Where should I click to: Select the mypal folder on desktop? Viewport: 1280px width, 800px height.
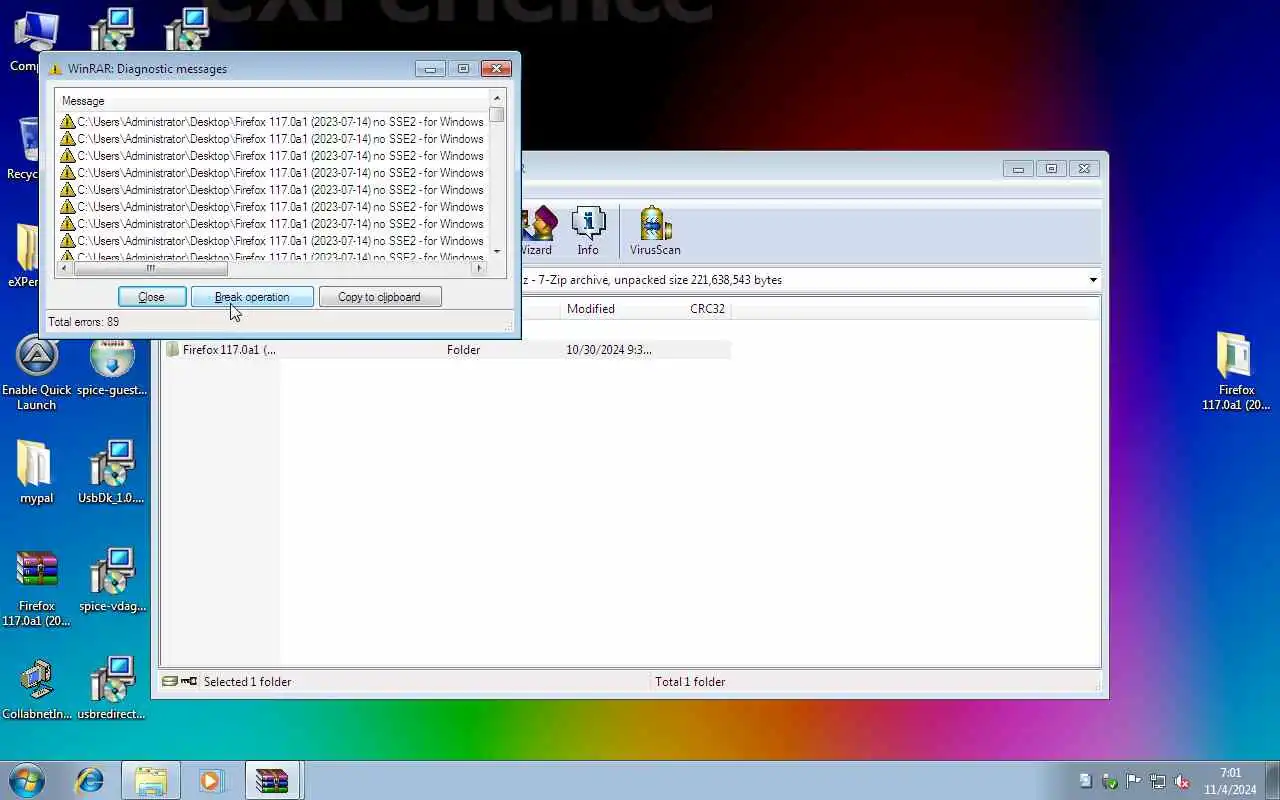(36, 472)
